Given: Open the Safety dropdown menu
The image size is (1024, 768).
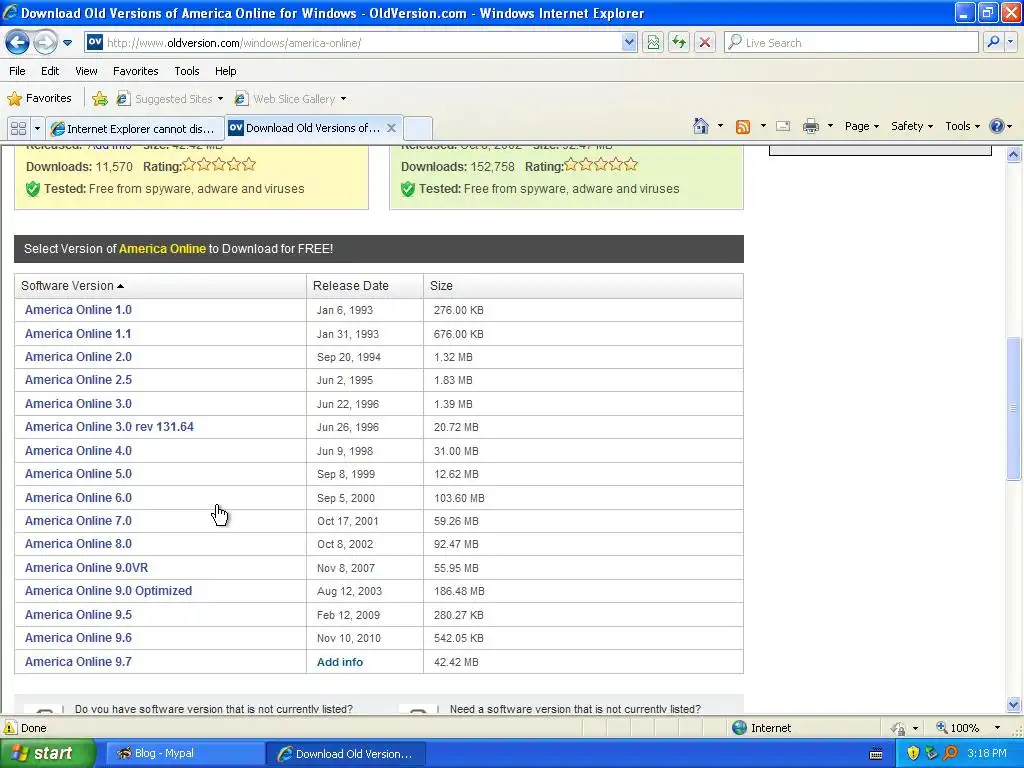Looking at the screenshot, I should (x=912, y=126).
